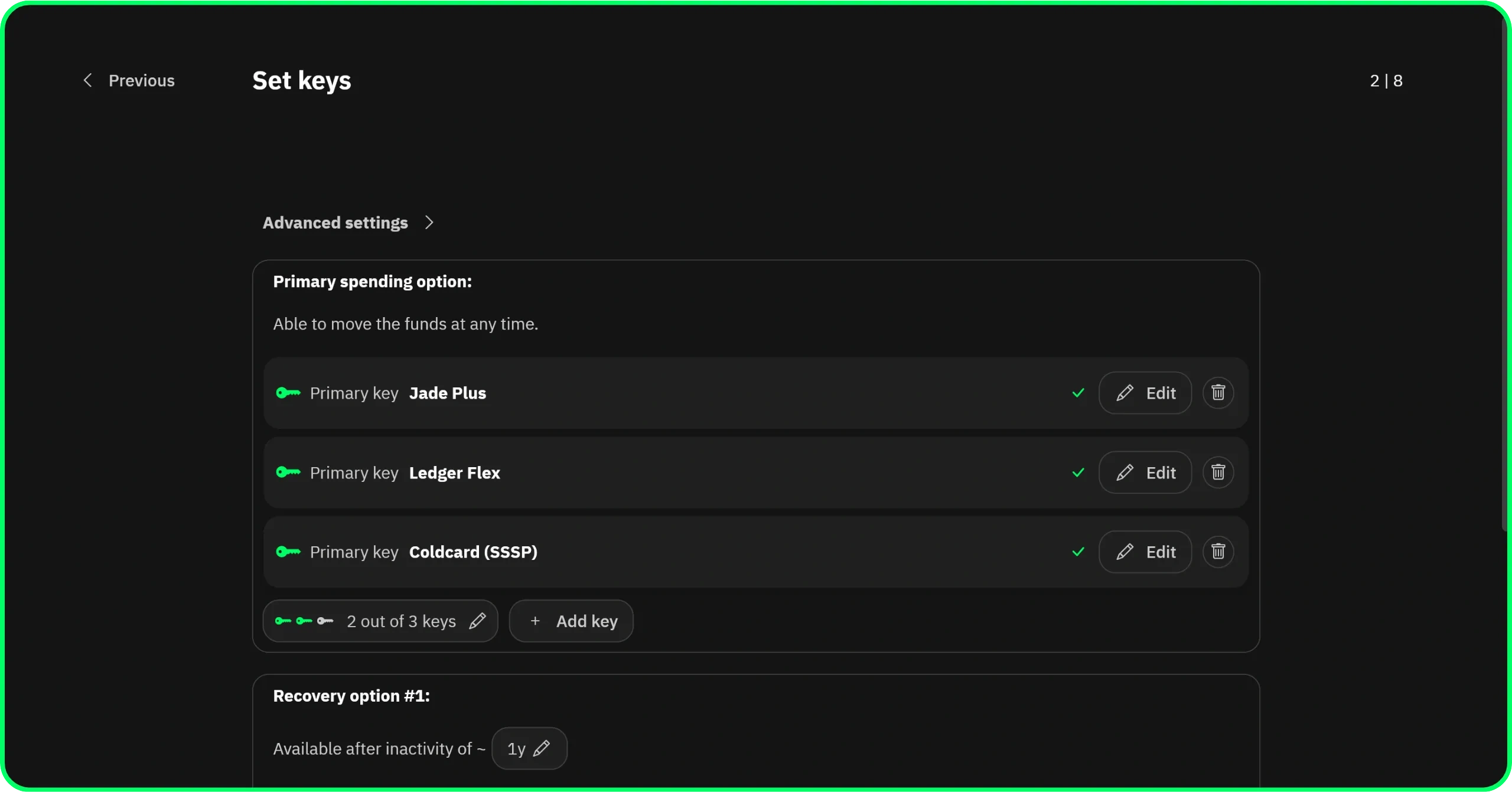The width and height of the screenshot is (1512, 792).
Task: Click the Coldcard (SSSP) key name
Action: coord(473,552)
